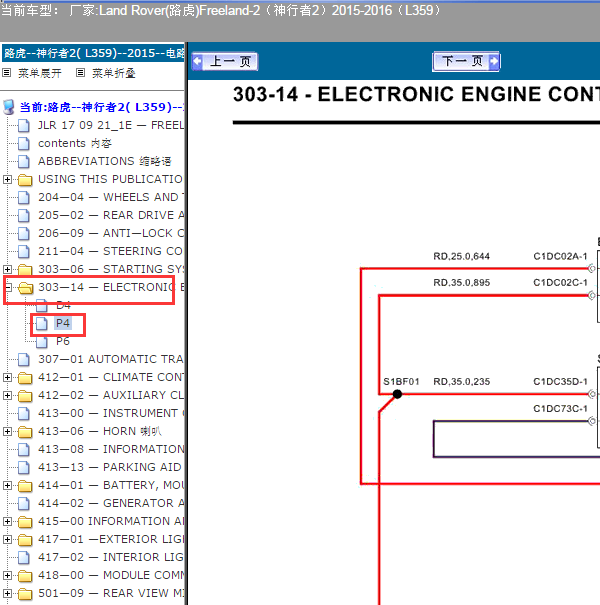Image resolution: width=600 pixels, height=605 pixels.
Task: Click the 303-14 - ELECTRONIC ENGINE diagram heading
Action: [x=416, y=95]
